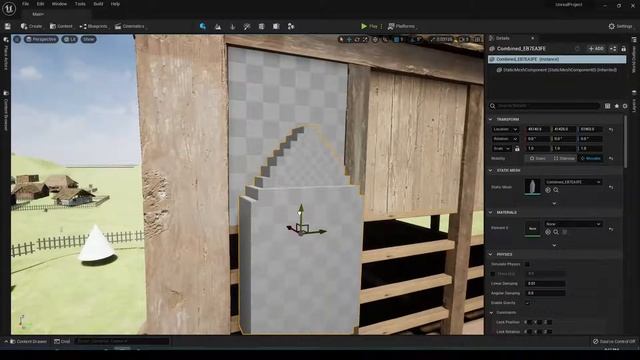Collapse the Constraints subsection
Viewport: 640px width, 360px height.
[x=491, y=313]
